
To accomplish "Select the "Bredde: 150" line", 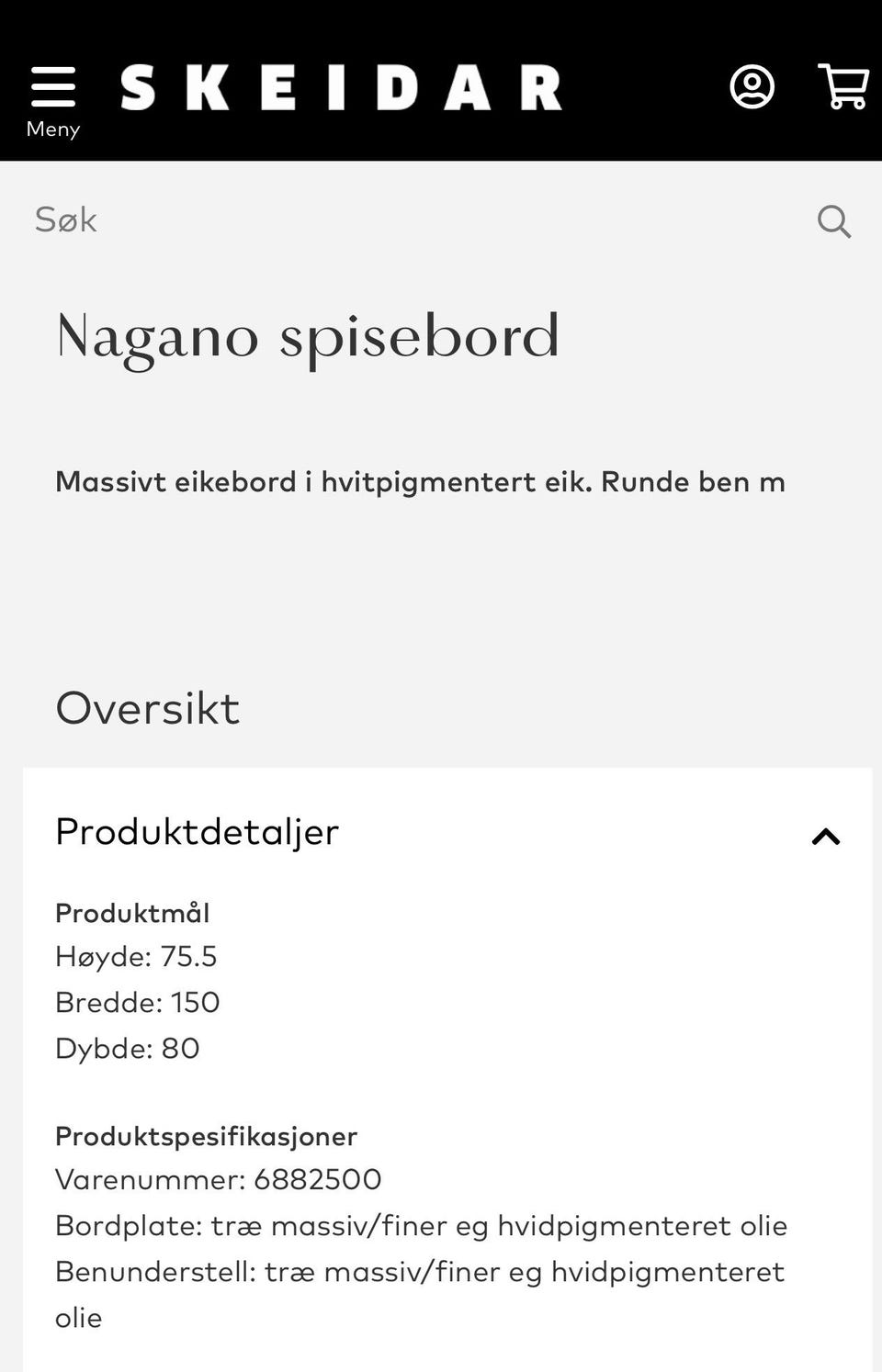I will coord(138,1002).
